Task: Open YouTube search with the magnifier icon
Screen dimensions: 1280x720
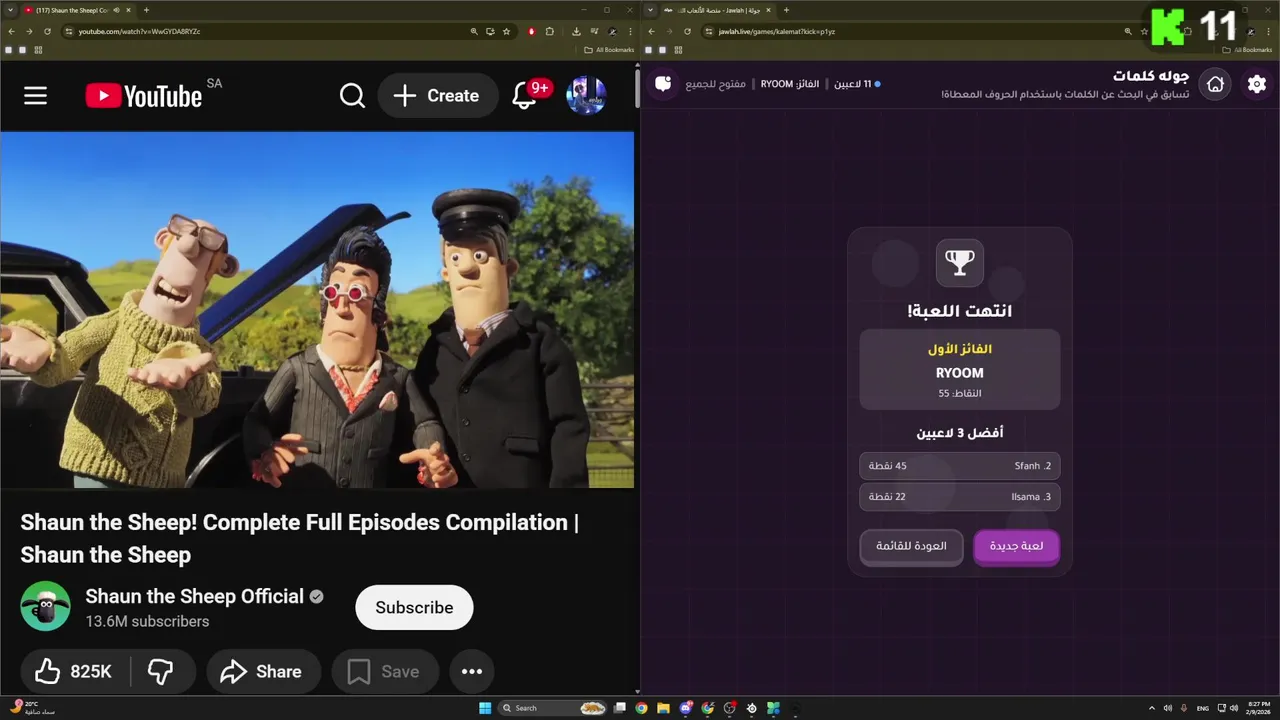Action: click(352, 95)
